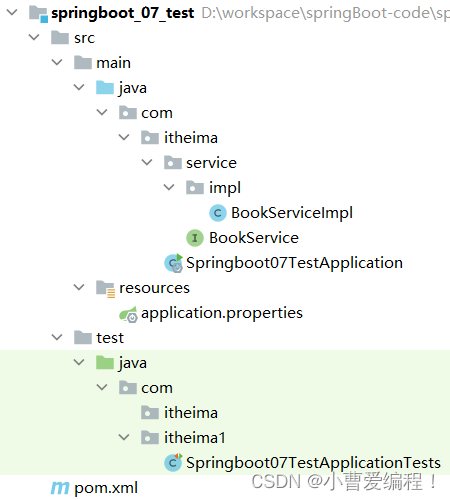Select the itheima1 package label
This screenshot has height=500, width=450.
coord(195,438)
